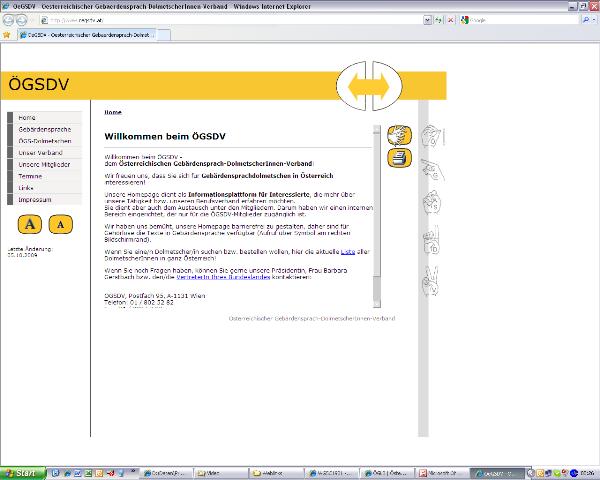Click the yellow print page icon

tap(397, 157)
